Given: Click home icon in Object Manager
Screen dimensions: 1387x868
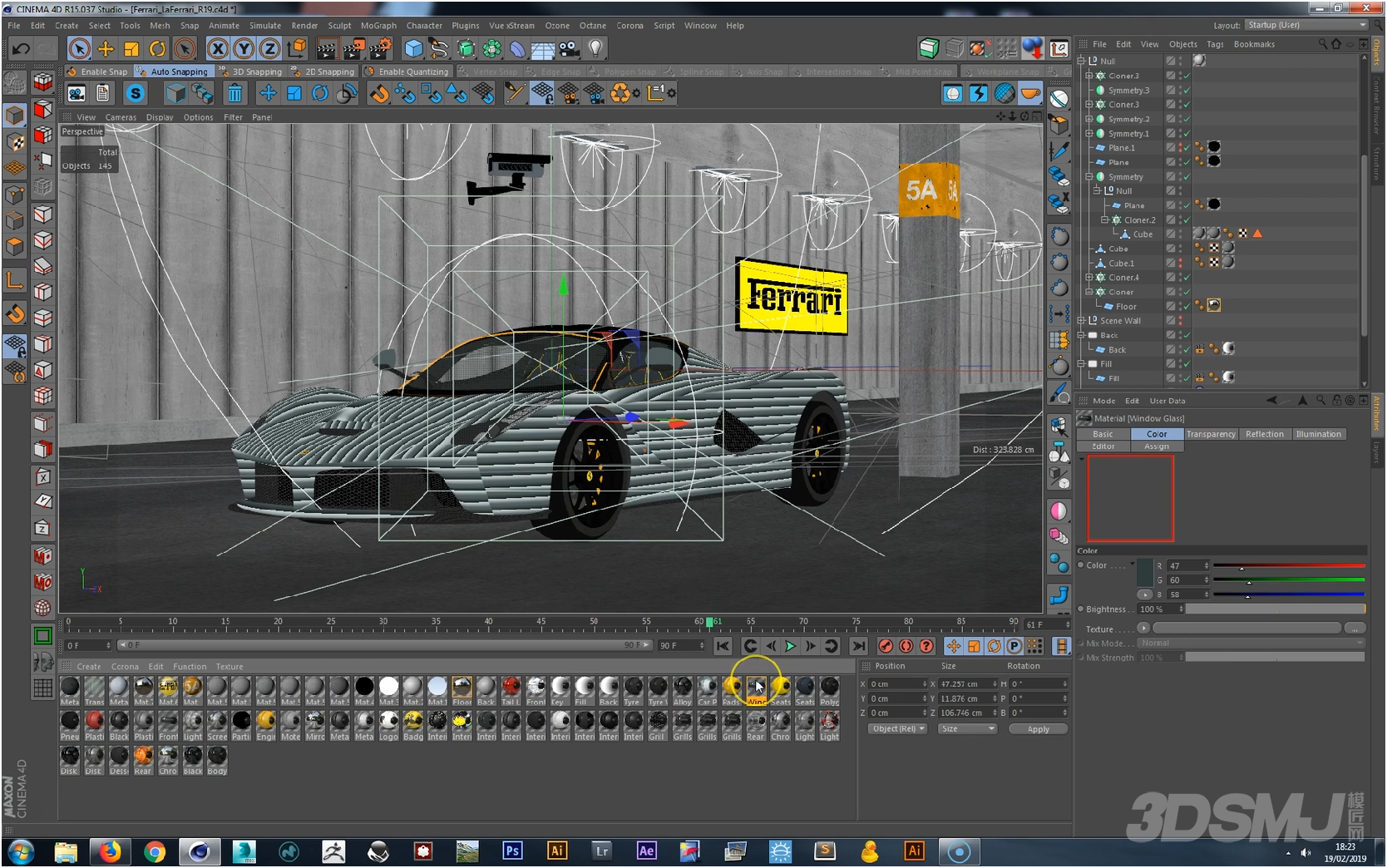Looking at the screenshot, I should click(1335, 44).
